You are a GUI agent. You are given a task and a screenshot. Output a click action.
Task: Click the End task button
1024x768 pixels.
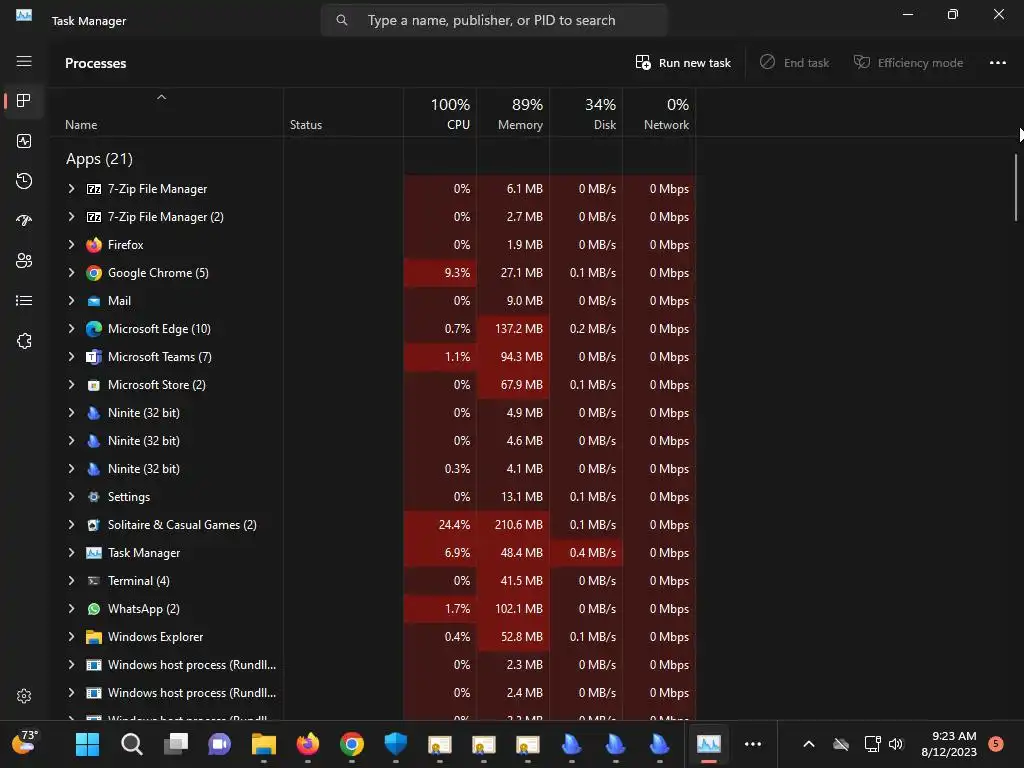click(794, 63)
